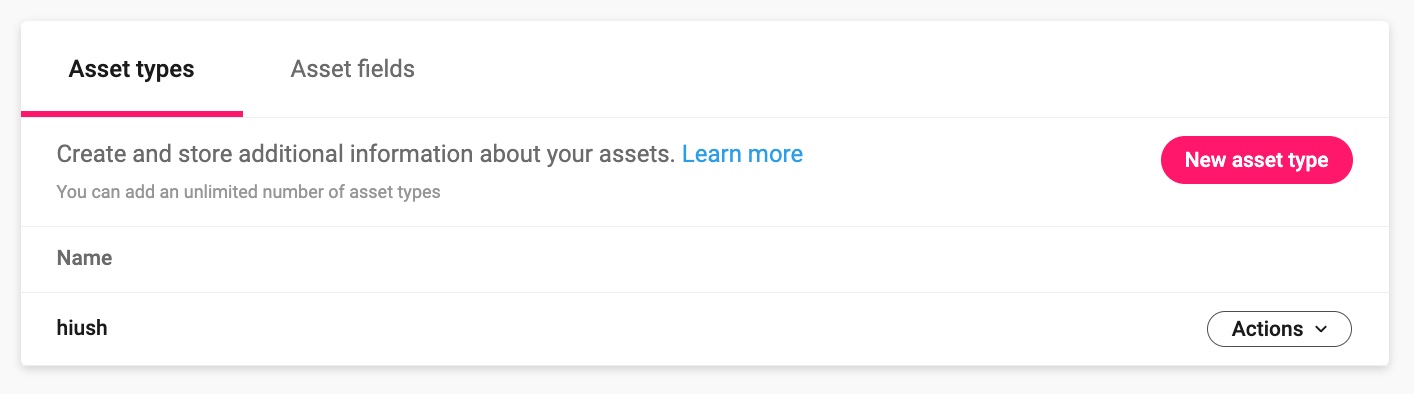Click the hiush asset type name

pyautogui.click(x=82, y=327)
